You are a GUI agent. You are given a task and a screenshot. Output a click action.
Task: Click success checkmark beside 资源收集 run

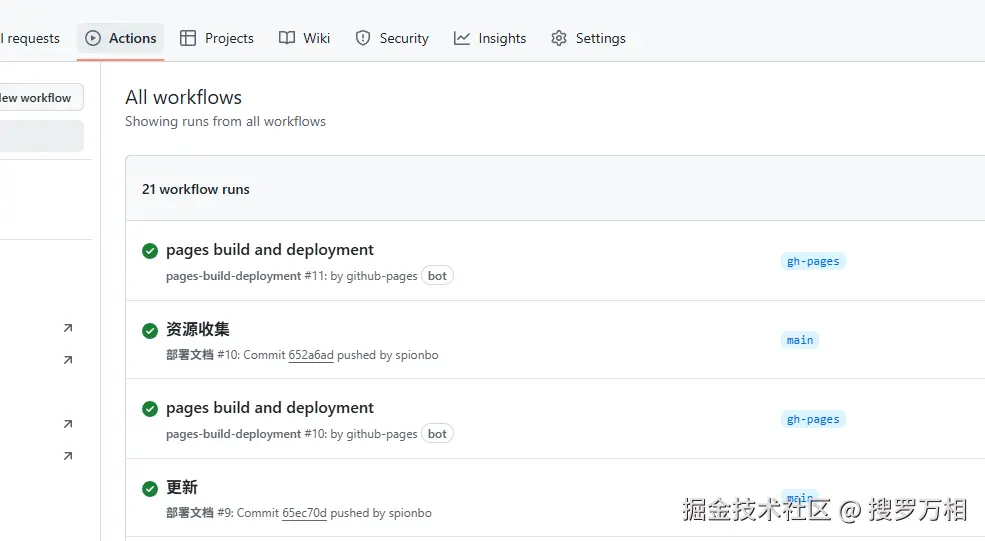(150, 330)
